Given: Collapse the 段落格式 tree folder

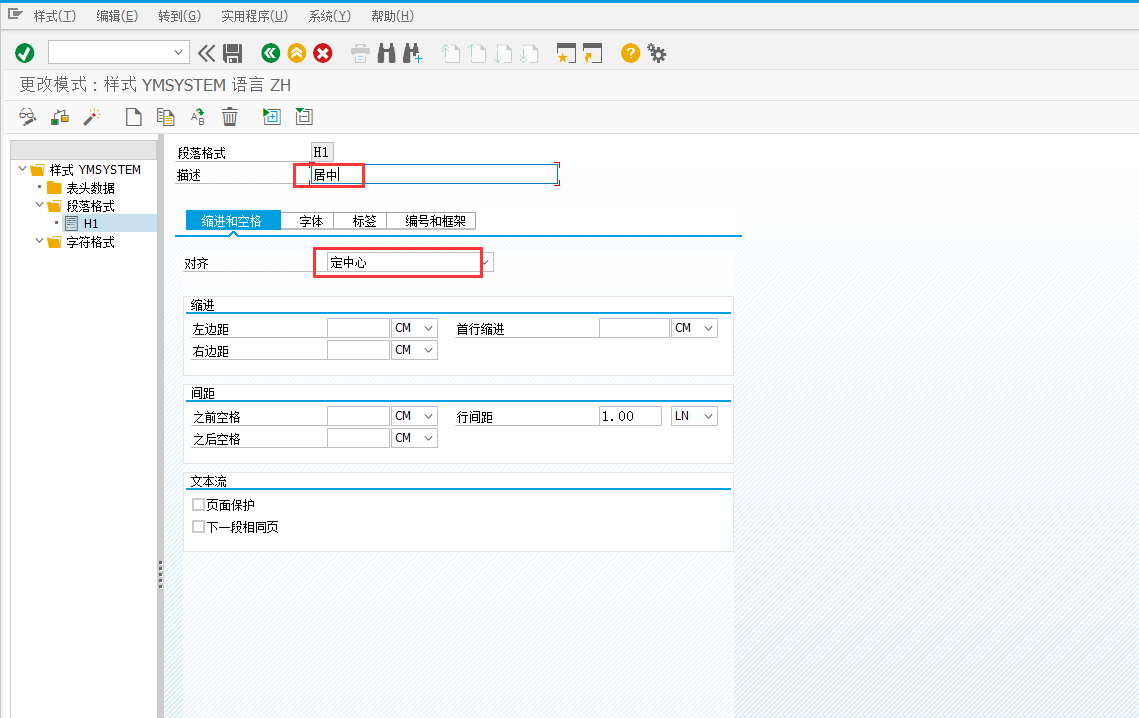Looking at the screenshot, I should [x=39, y=205].
